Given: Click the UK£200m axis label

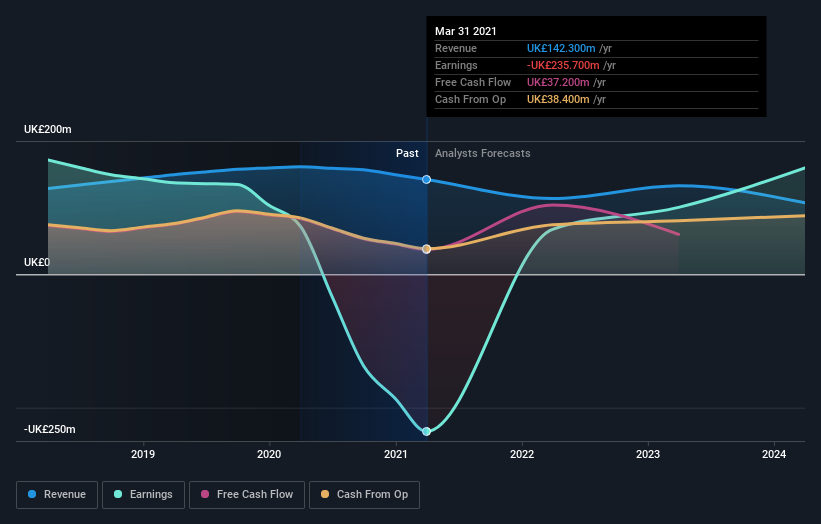Looking at the screenshot, I should (x=48, y=129).
